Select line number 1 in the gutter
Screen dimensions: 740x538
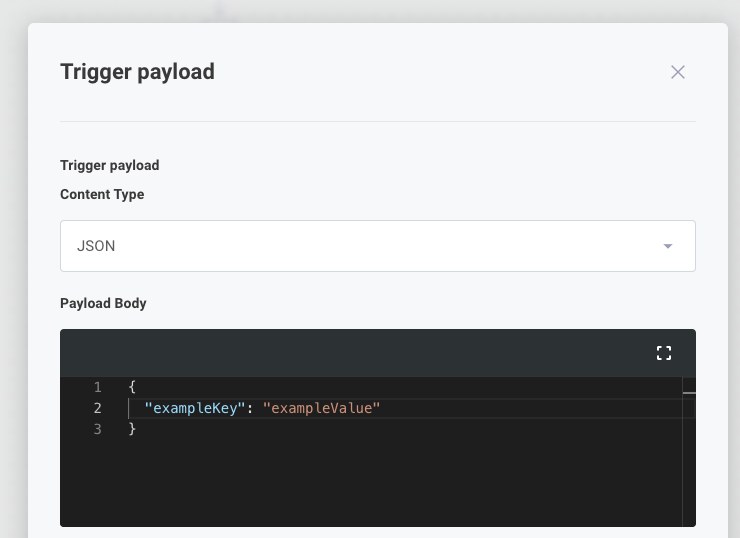[x=97, y=387]
